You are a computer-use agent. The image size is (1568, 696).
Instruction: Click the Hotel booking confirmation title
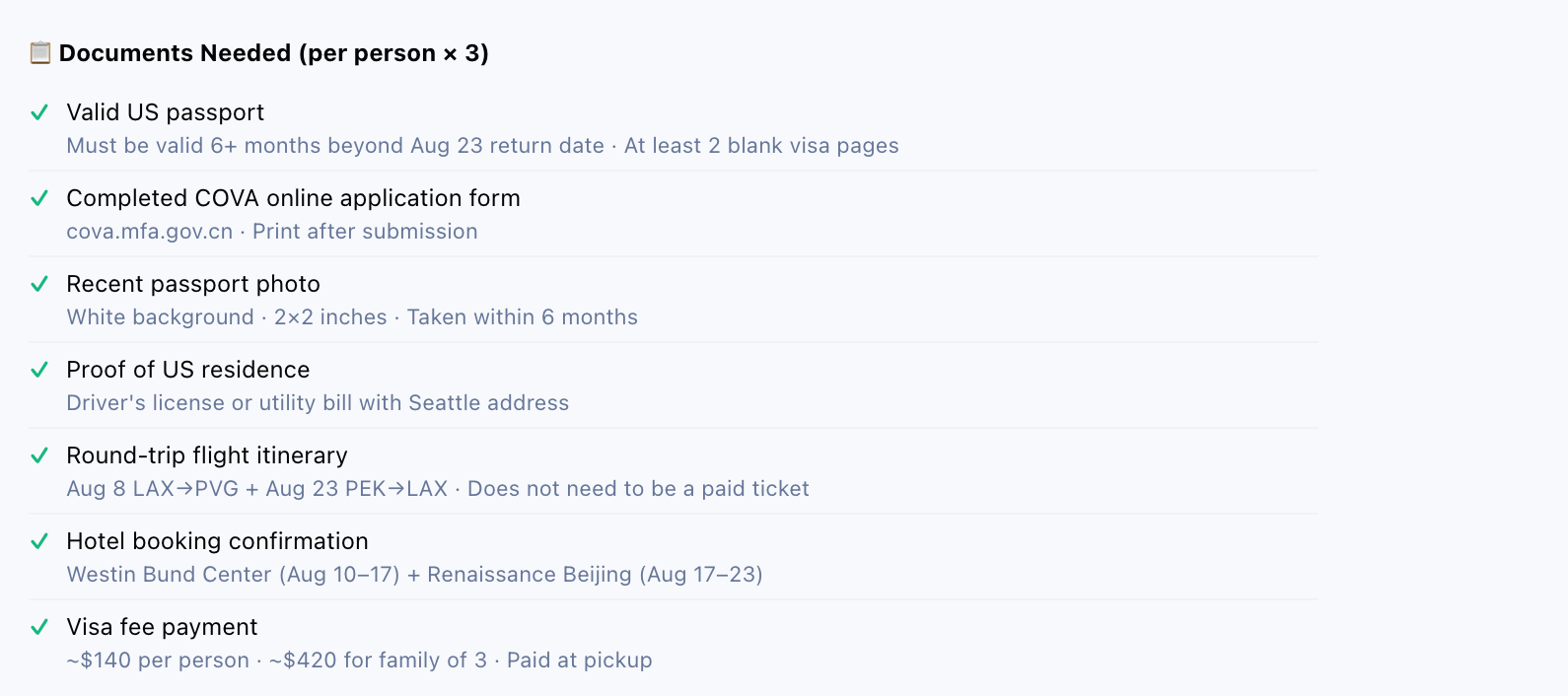click(x=217, y=541)
